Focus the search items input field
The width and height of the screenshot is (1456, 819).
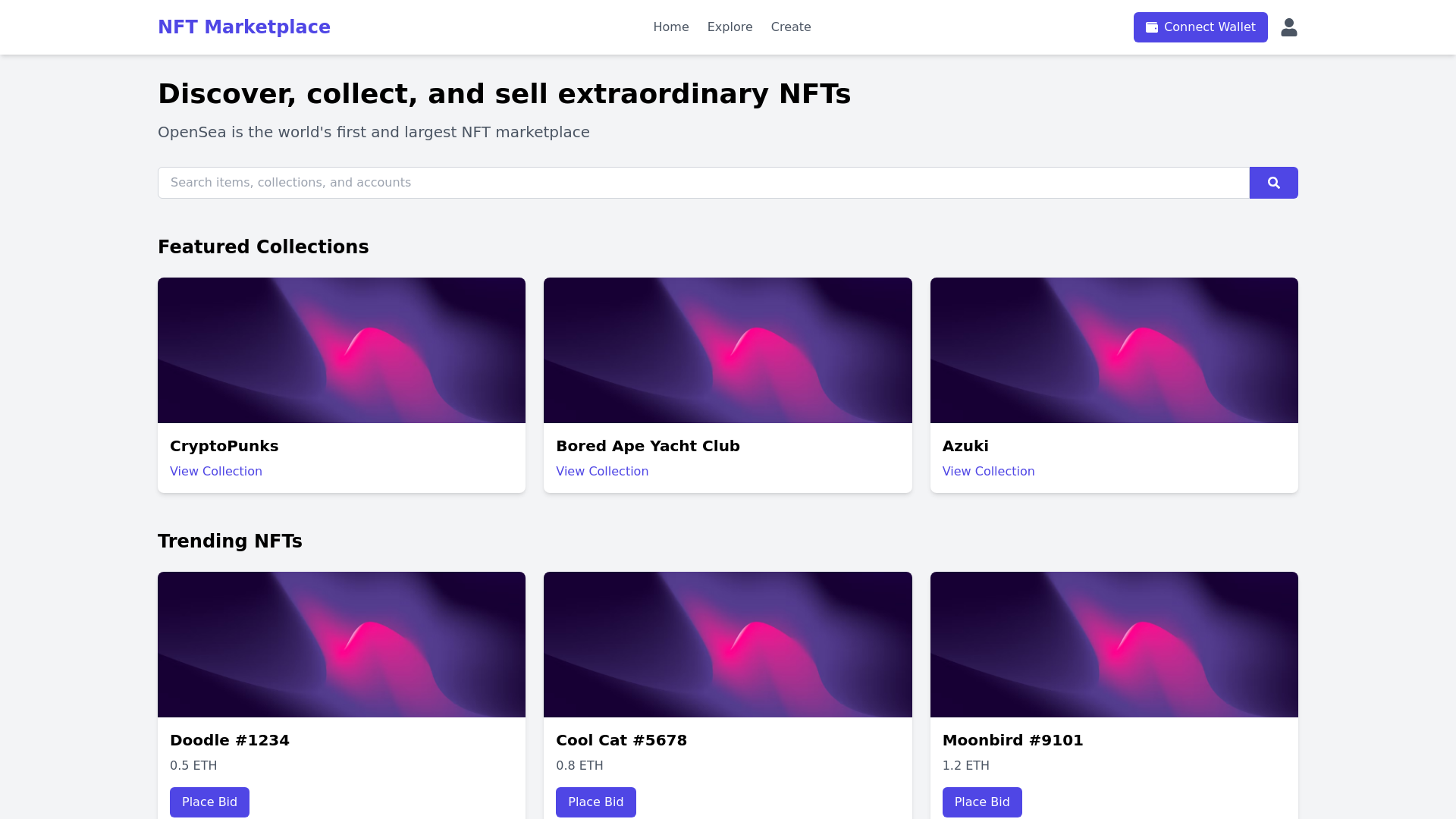[x=703, y=183]
